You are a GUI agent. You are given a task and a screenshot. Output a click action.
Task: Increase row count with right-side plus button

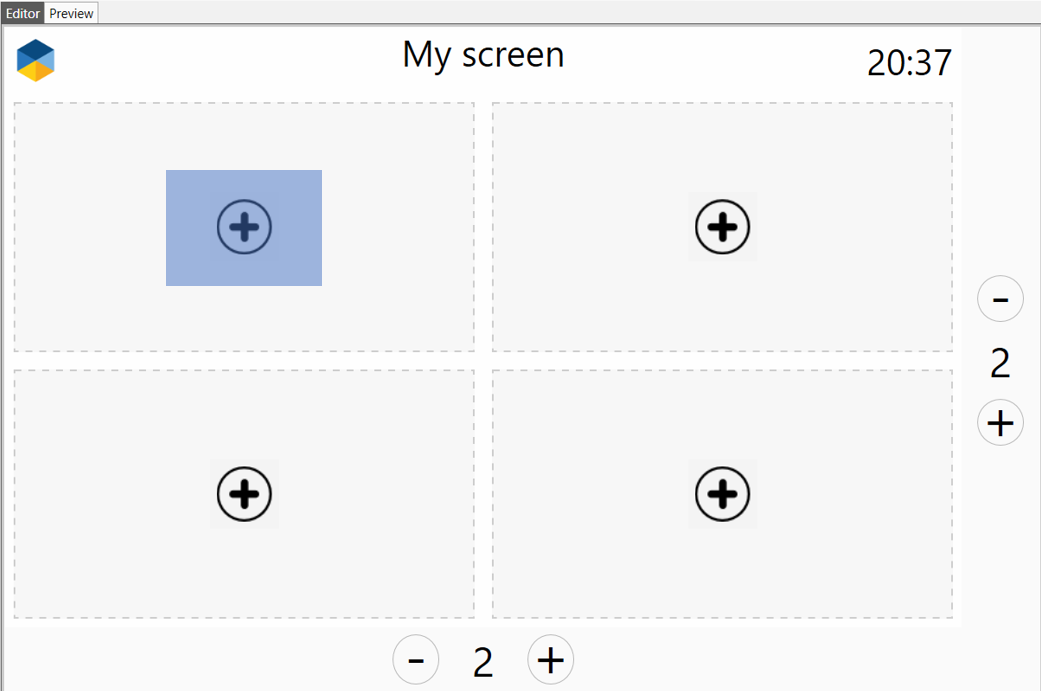1000,423
